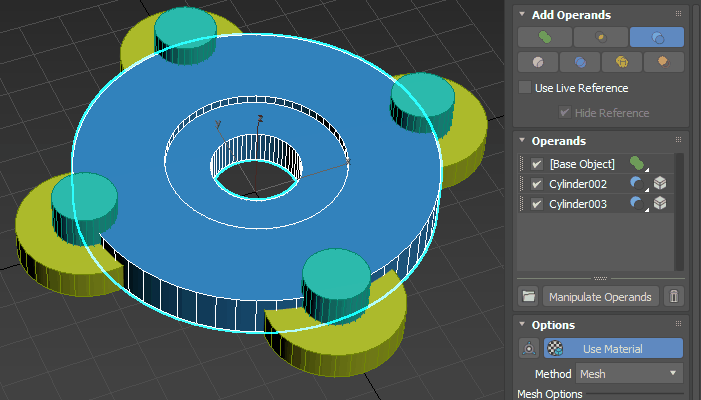
Task: Uncheck the Cylinder002 operand checkbox
Action: click(537, 184)
